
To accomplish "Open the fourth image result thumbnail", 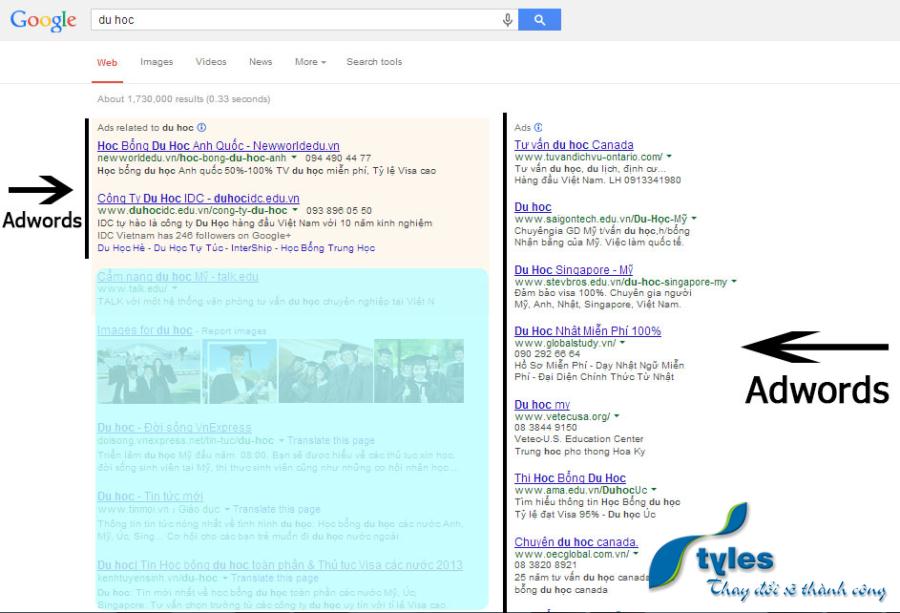I will 419,371.
